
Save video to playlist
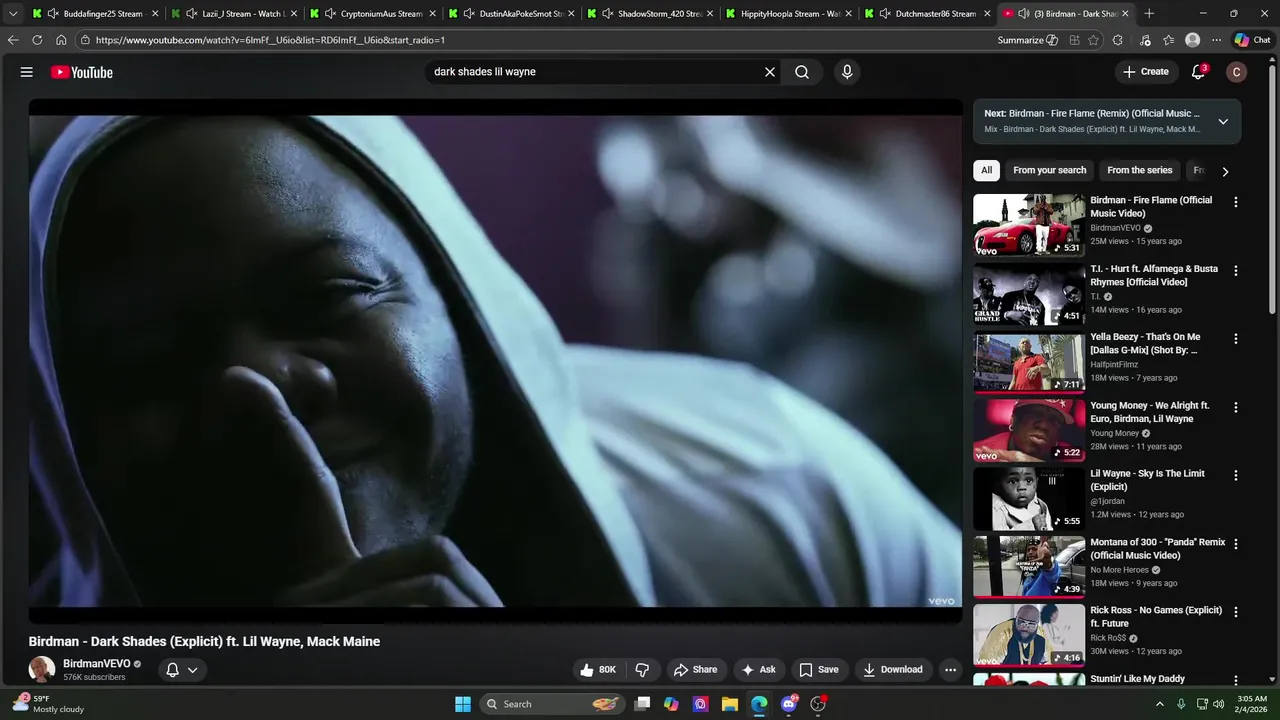(818, 670)
